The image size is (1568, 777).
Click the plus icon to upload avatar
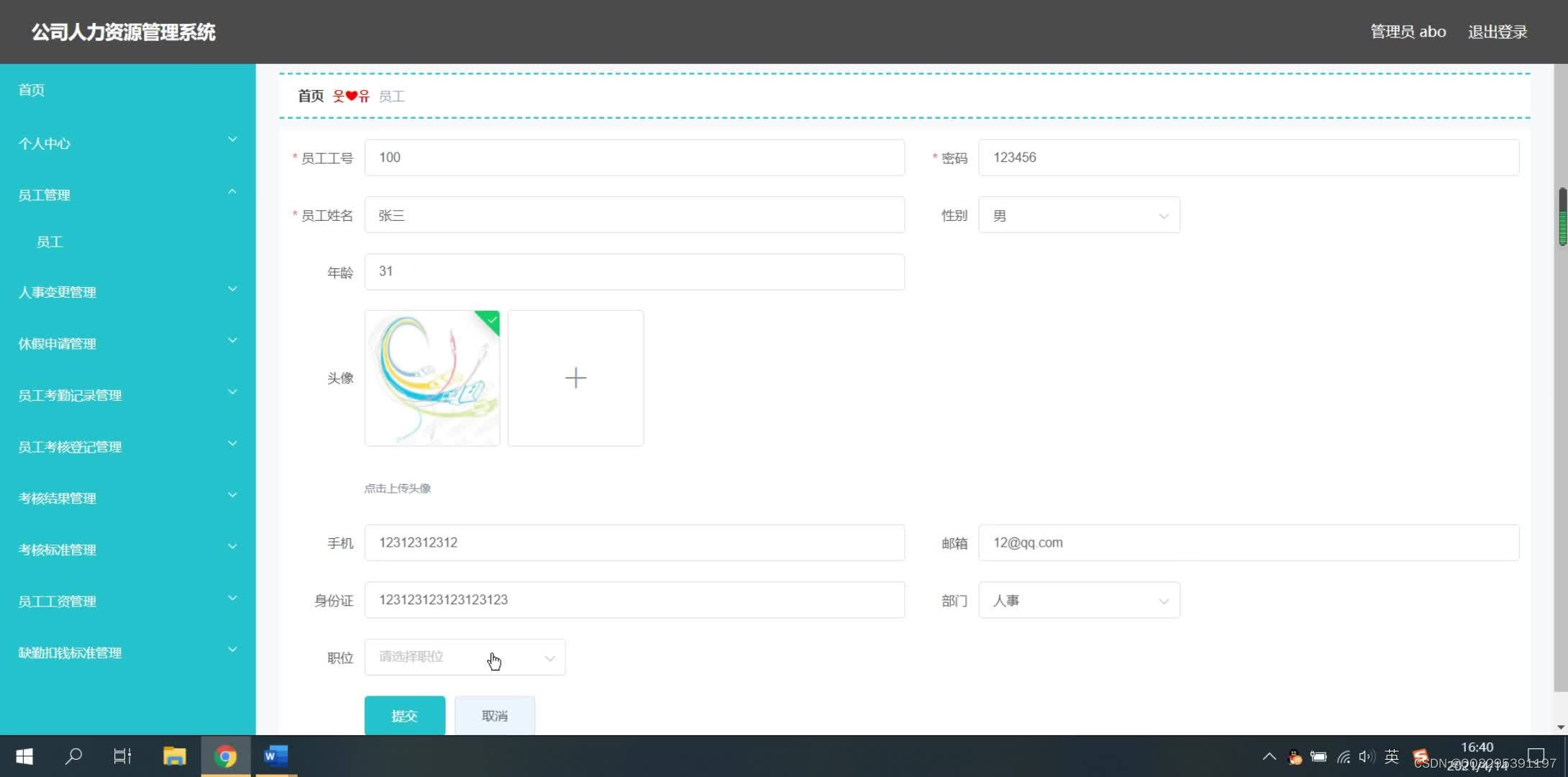(x=575, y=378)
